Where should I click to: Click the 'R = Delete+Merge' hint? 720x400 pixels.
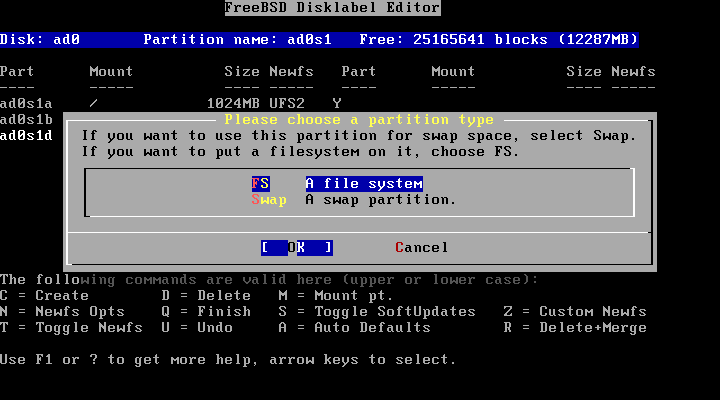point(575,328)
